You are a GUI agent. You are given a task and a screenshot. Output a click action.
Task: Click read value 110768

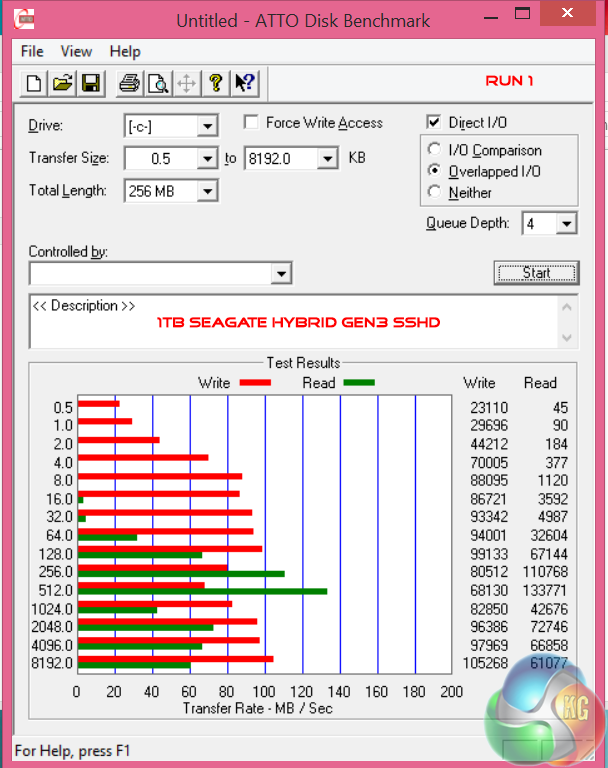pos(545,572)
